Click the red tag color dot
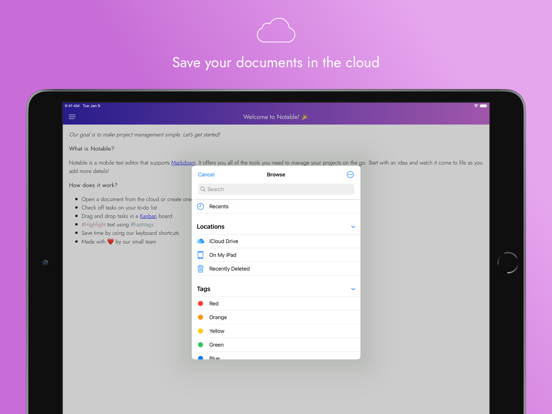This screenshot has height=414, width=552. coord(200,303)
